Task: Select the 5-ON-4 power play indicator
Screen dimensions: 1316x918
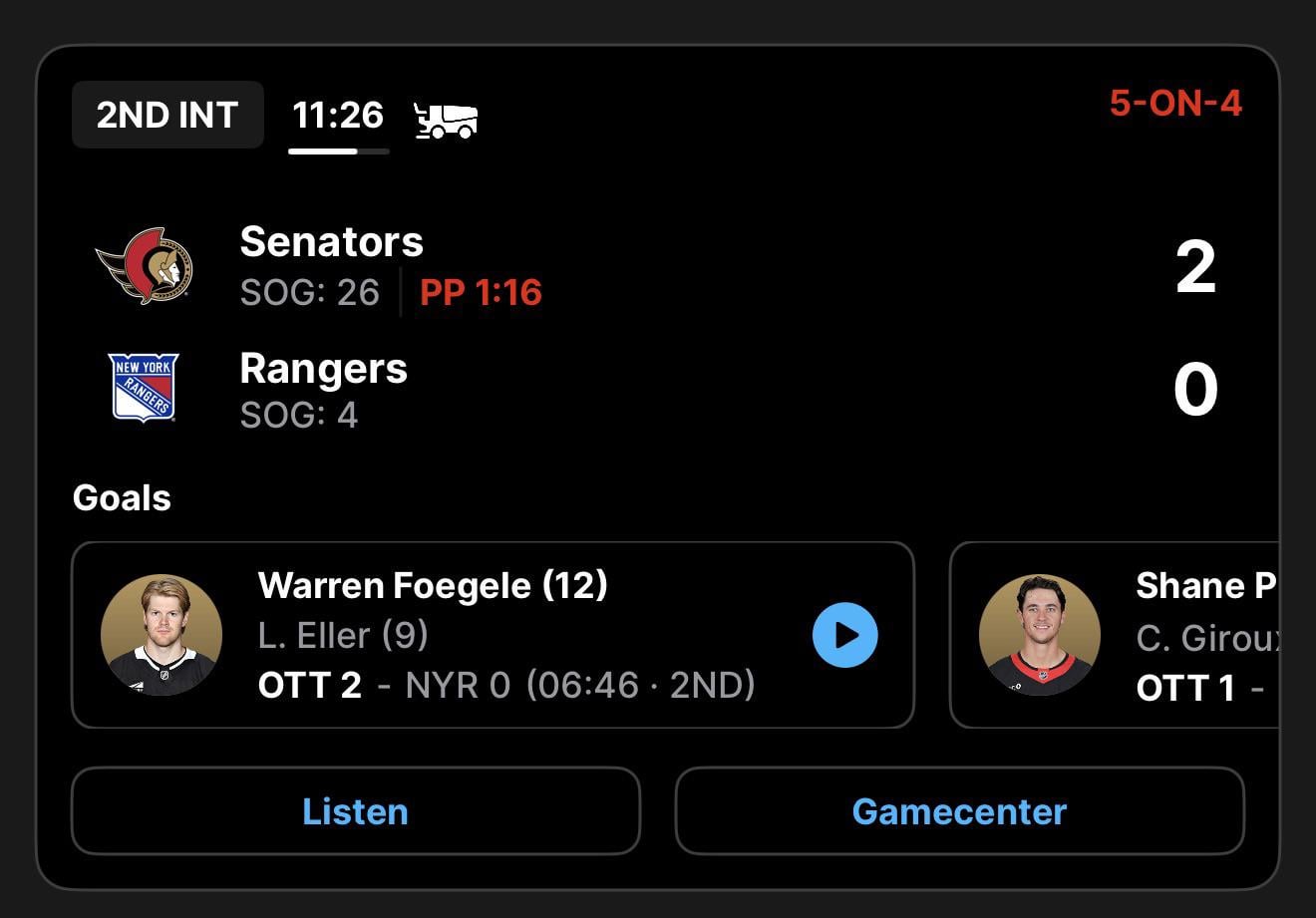Action: 1175,104
